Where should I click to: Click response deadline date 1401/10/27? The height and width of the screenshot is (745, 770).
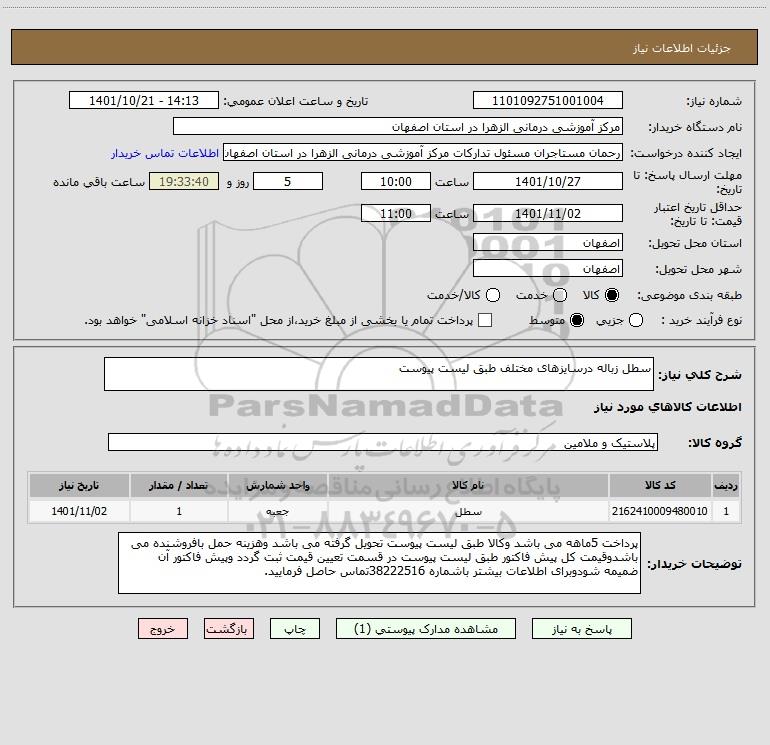click(x=548, y=181)
